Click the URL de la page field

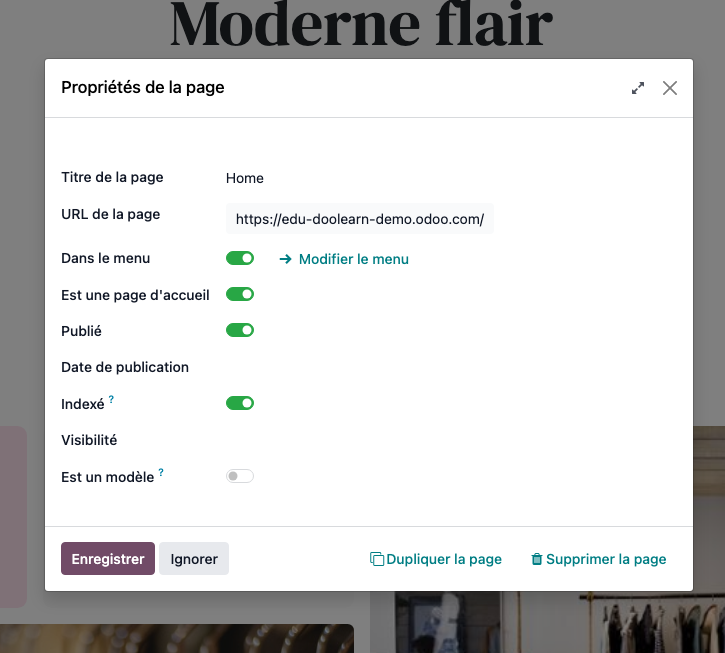[360, 218]
